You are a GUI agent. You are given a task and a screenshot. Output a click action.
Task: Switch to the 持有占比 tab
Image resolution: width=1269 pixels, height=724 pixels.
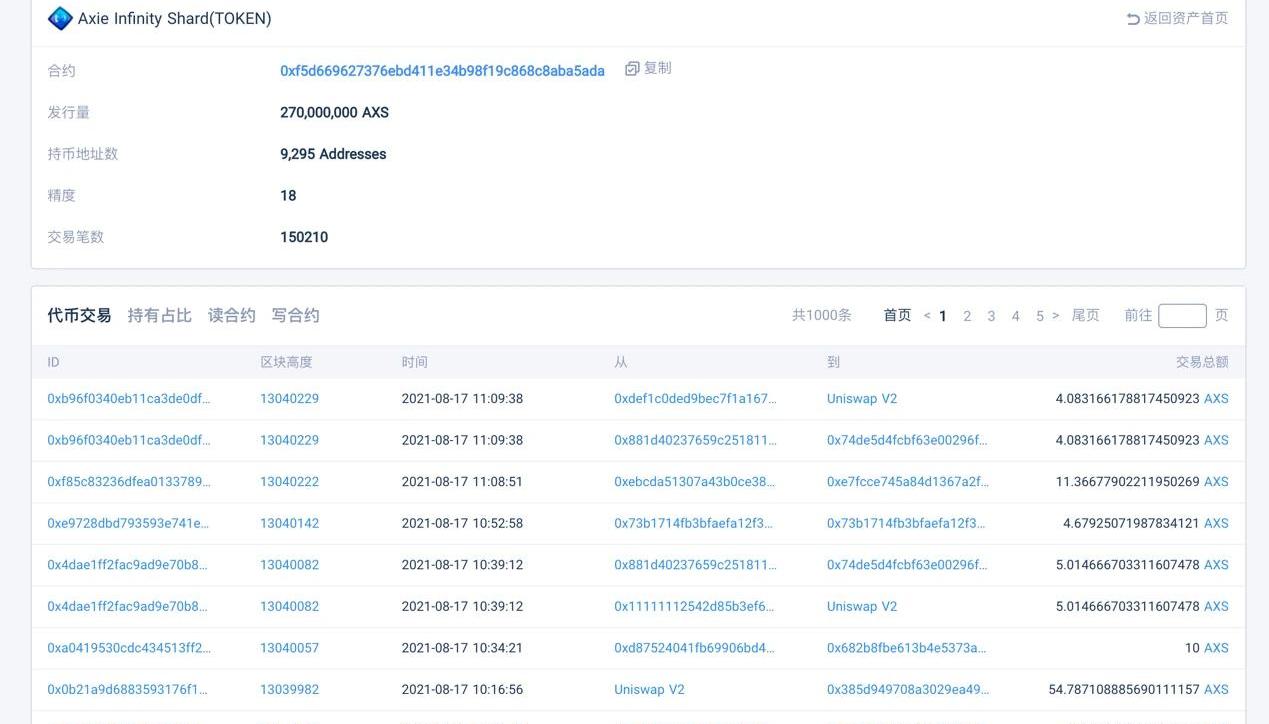click(x=159, y=315)
